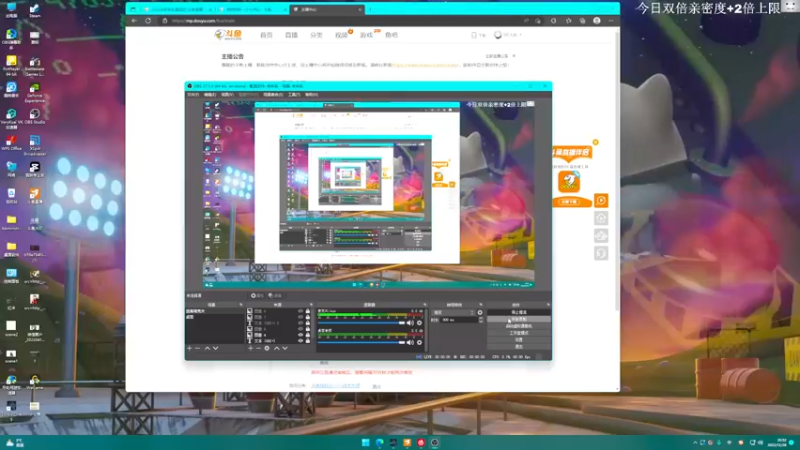This screenshot has height=450, width=800.
Task: Click the transition duration stepper arrows
Action: point(481,319)
